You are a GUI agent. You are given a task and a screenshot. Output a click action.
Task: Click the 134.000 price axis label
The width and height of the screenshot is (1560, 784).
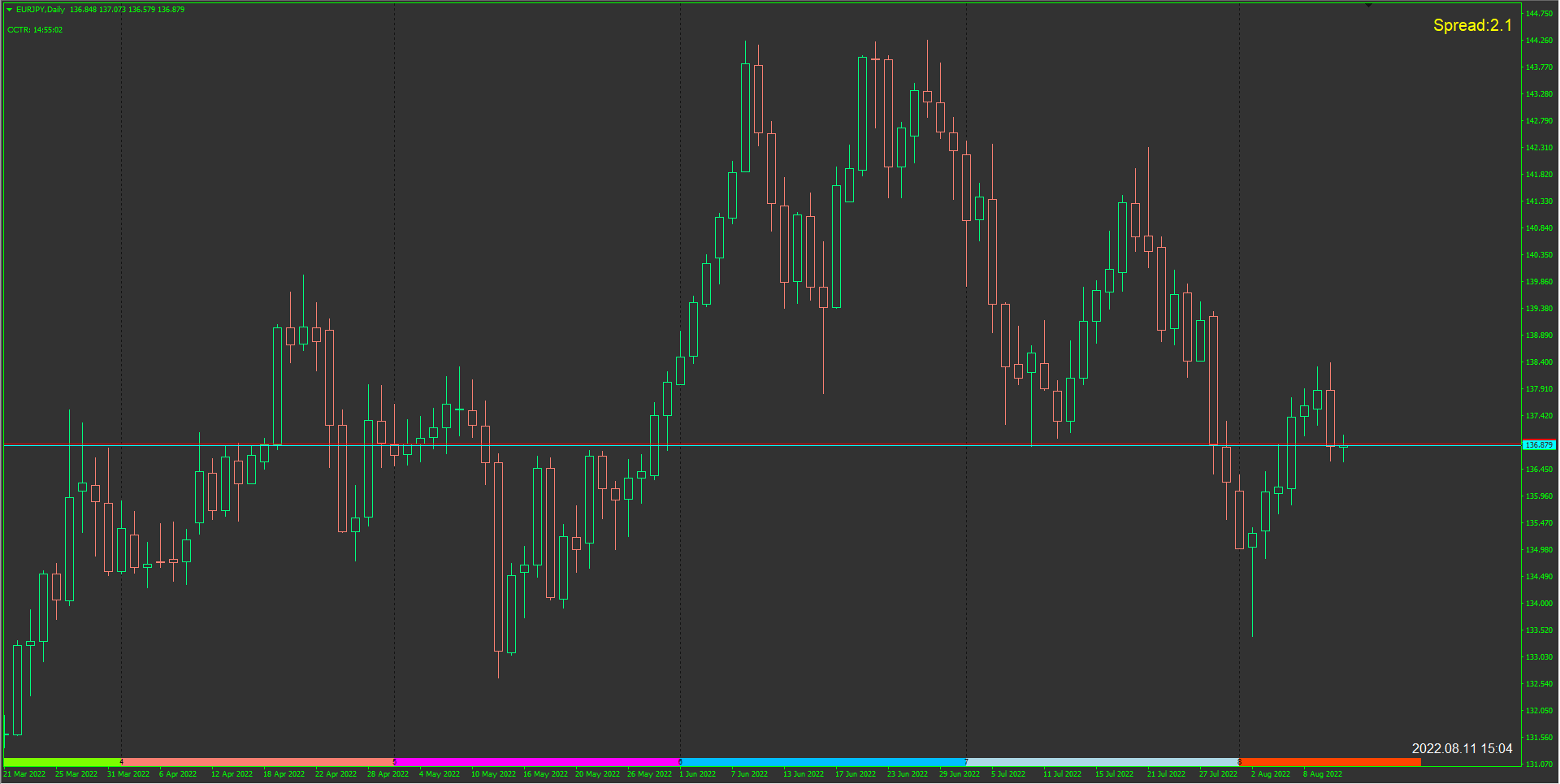(x=1539, y=604)
